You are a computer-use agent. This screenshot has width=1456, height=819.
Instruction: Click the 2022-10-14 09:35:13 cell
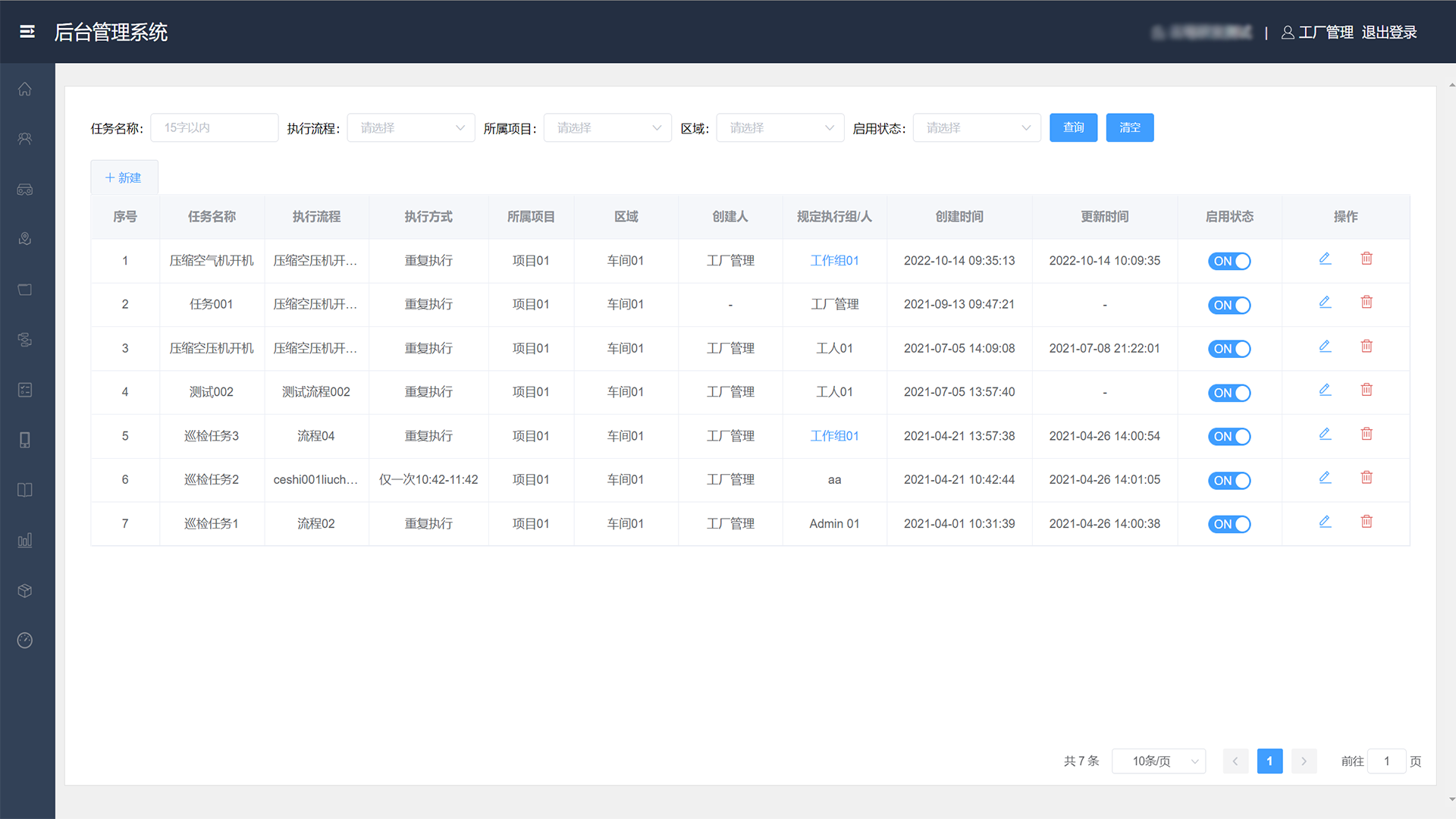click(959, 260)
